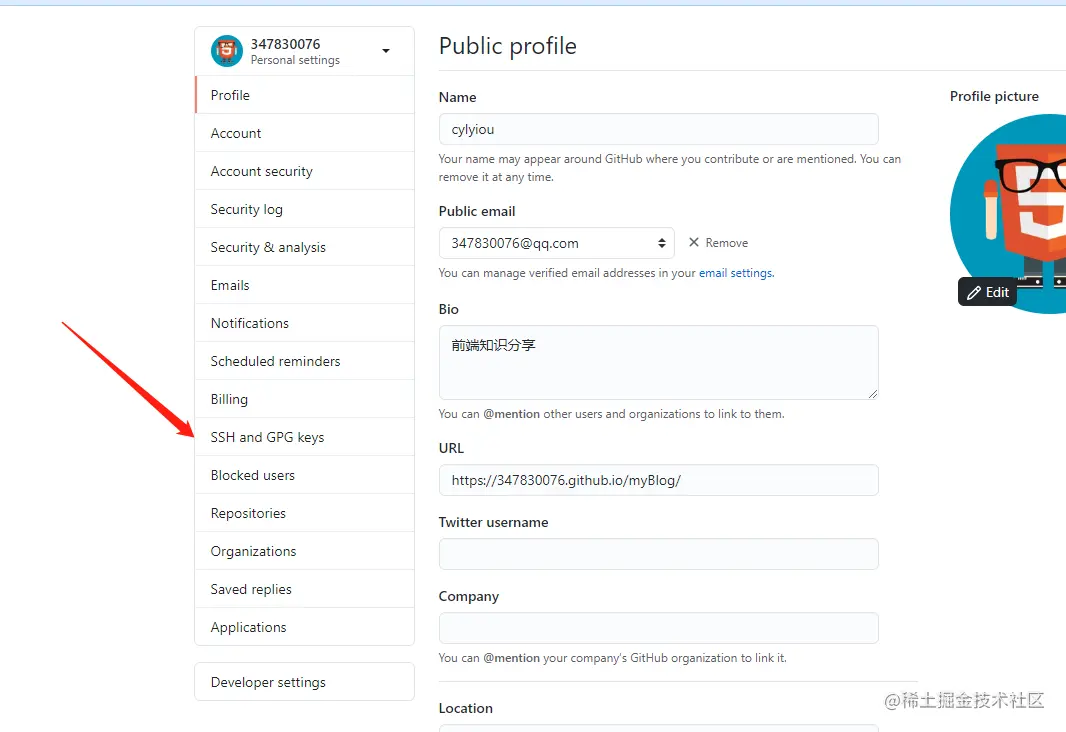1066x732 pixels.
Task: Click the Company input field
Action: (659, 628)
